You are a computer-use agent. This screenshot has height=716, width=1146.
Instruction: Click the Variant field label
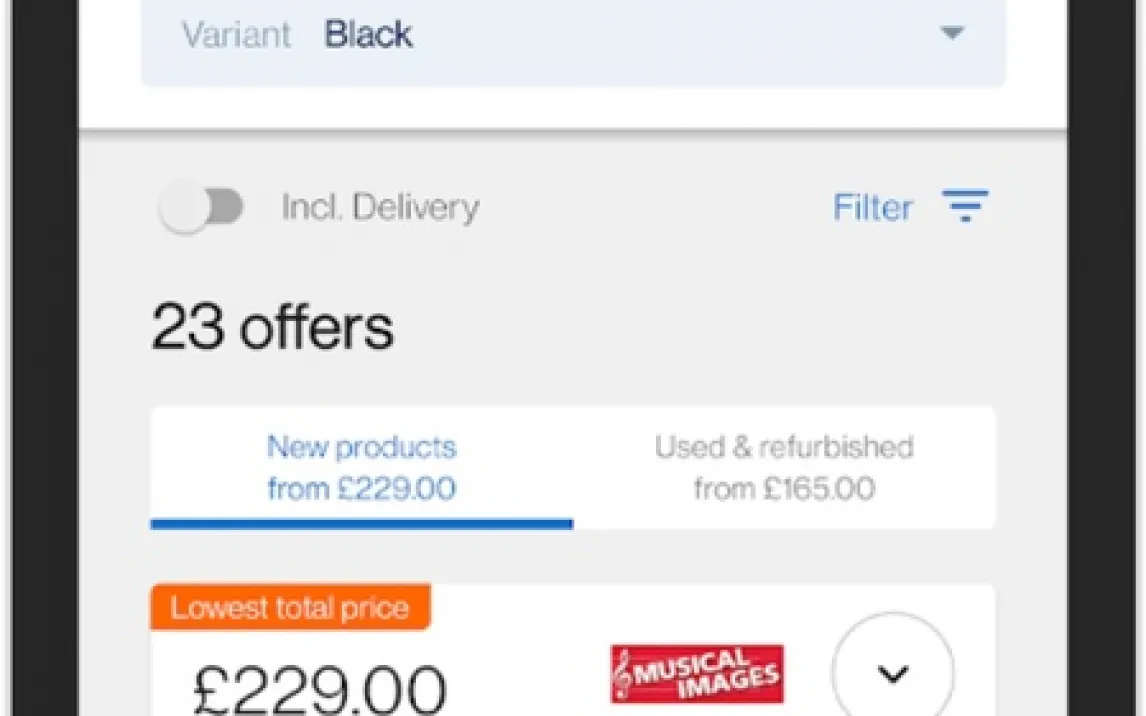[237, 35]
